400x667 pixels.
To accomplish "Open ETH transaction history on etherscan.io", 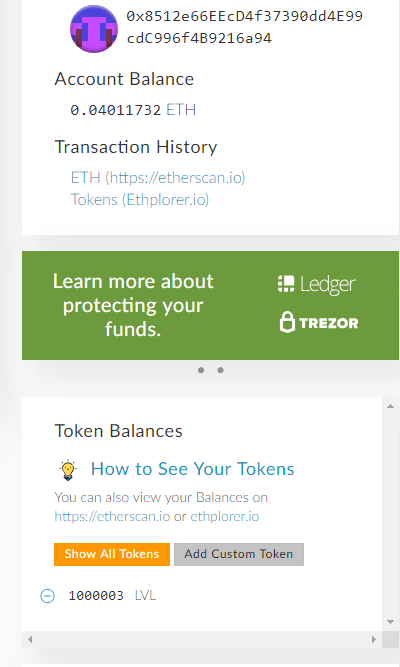I will pyautogui.click(x=158, y=177).
